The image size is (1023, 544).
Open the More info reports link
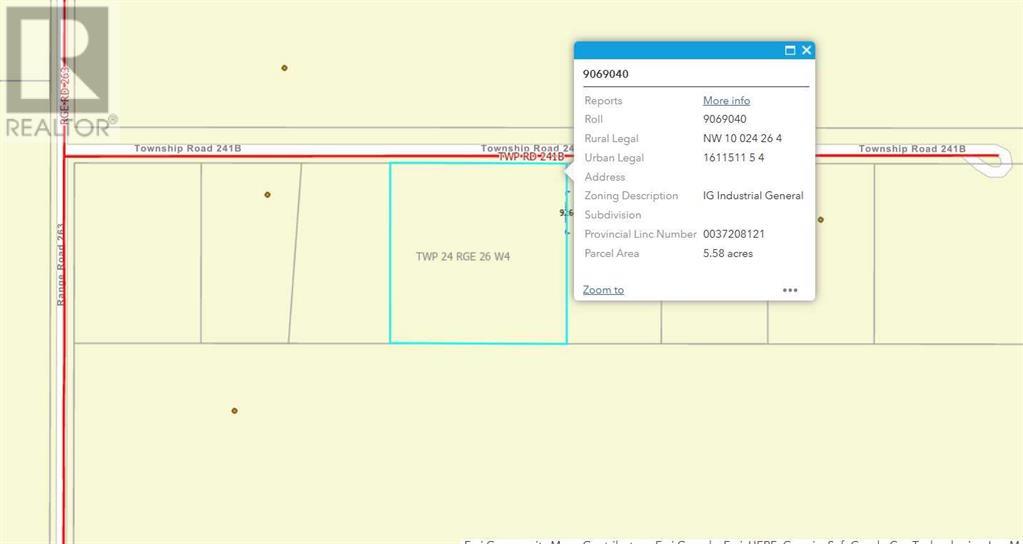pyautogui.click(x=726, y=101)
